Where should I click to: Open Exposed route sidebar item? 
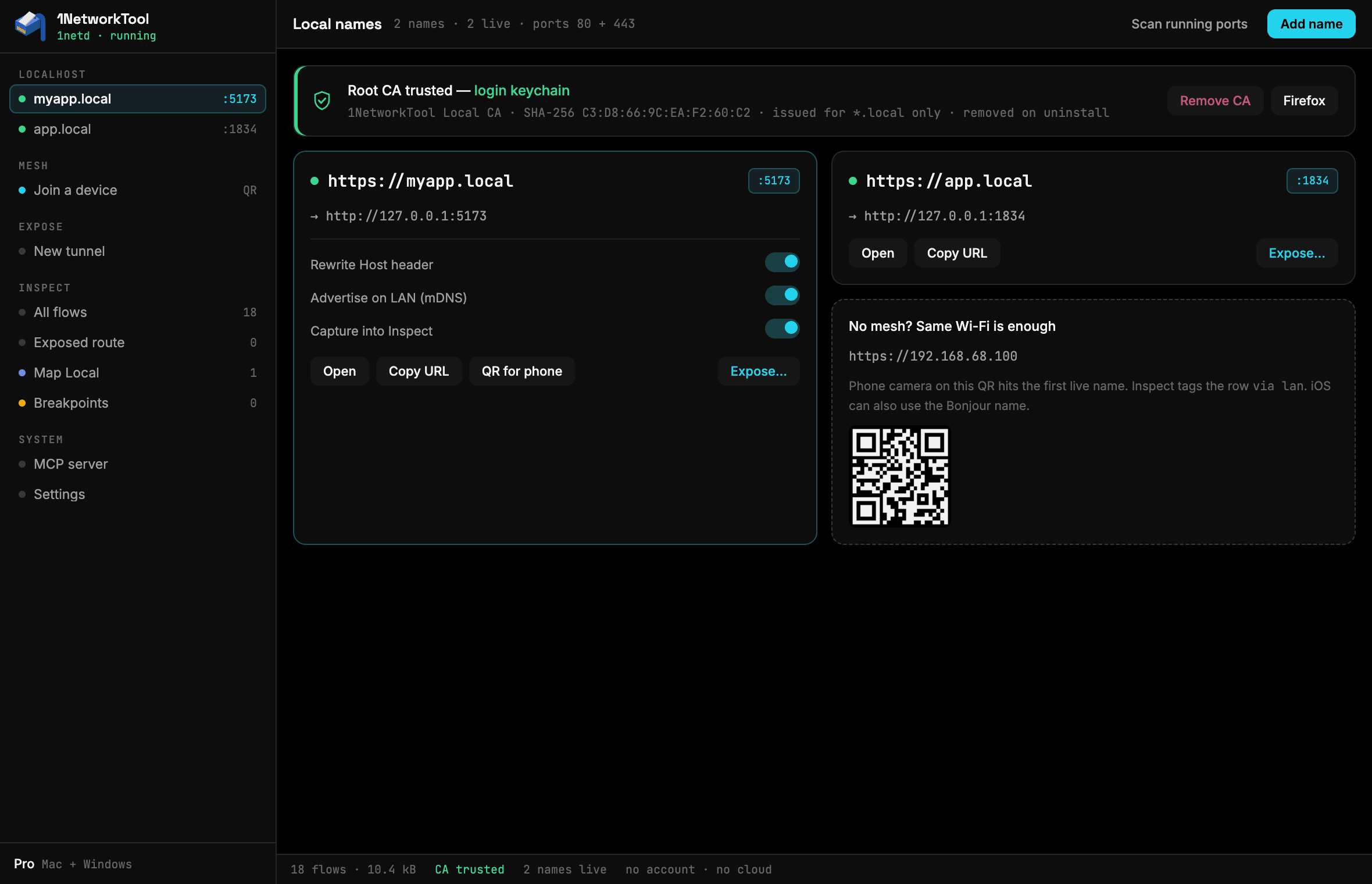coord(138,343)
